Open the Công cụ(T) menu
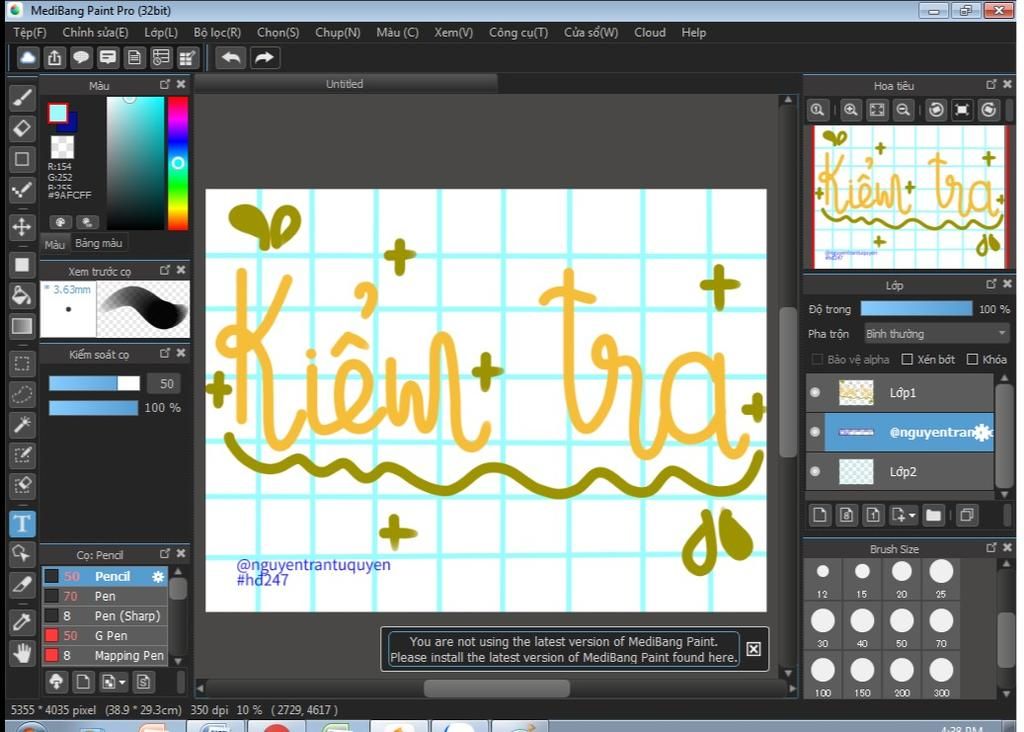Image resolution: width=1024 pixels, height=732 pixels. click(x=519, y=33)
